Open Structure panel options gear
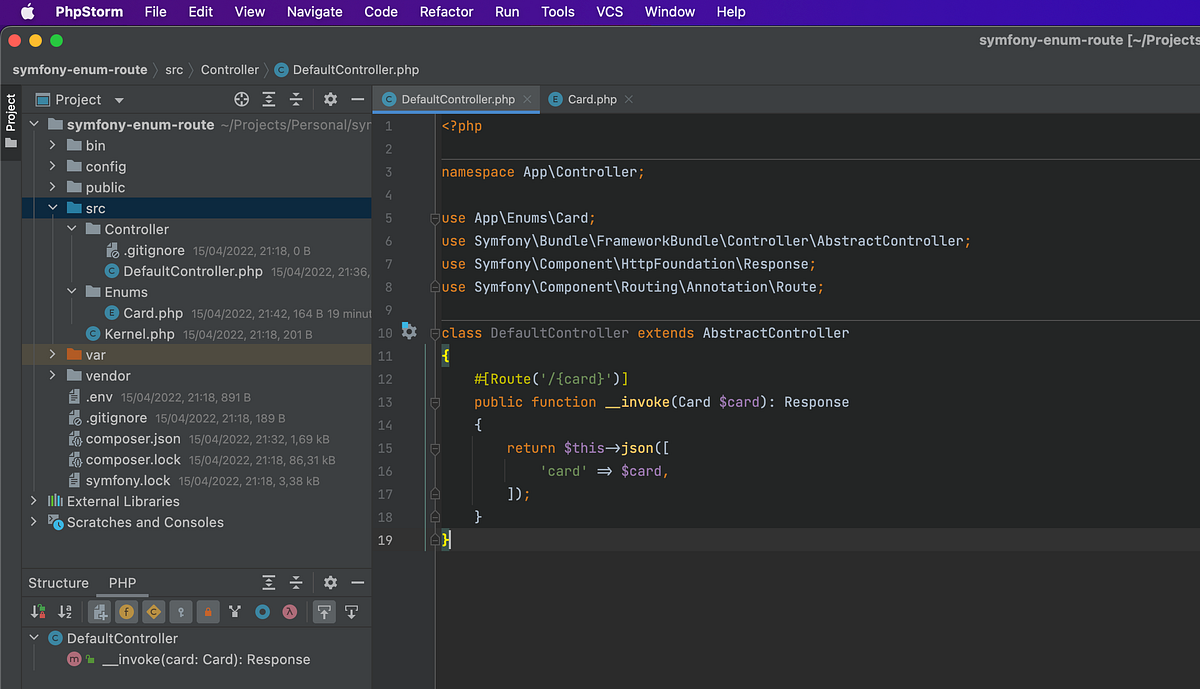1200x689 pixels. 329,582
